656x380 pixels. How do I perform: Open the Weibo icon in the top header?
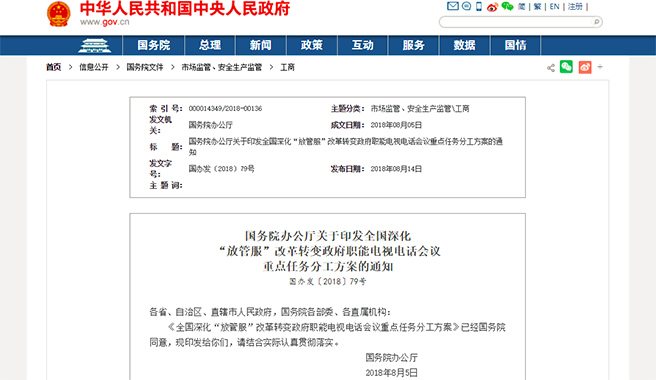click(492, 7)
